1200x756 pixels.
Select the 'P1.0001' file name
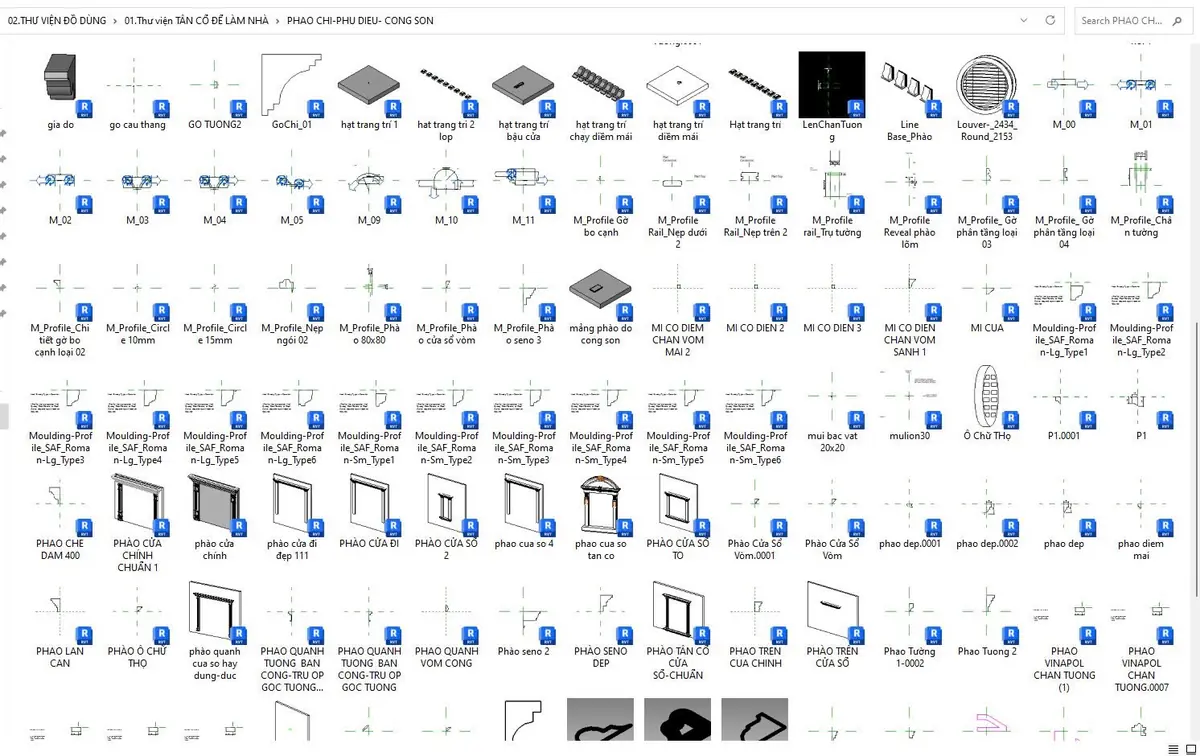click(x=1063, y=436)
